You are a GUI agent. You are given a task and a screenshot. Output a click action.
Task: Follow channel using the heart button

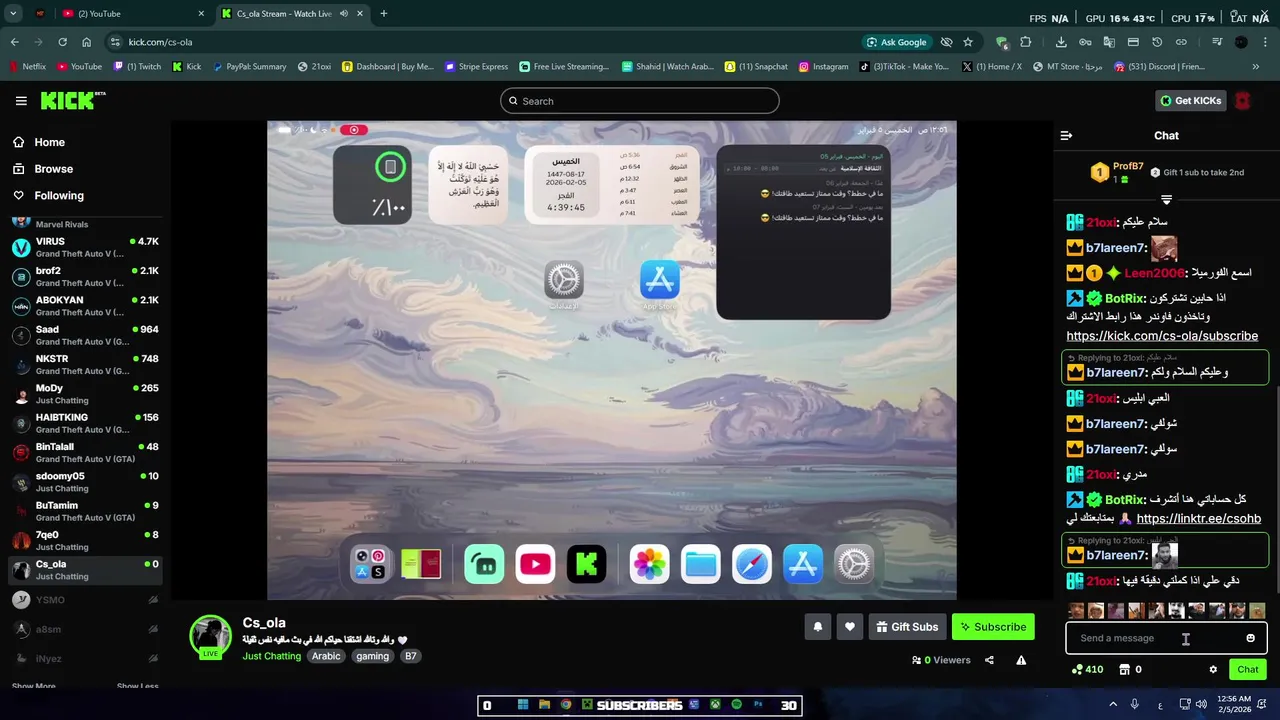pyautogui.click(x=849, y=627)
